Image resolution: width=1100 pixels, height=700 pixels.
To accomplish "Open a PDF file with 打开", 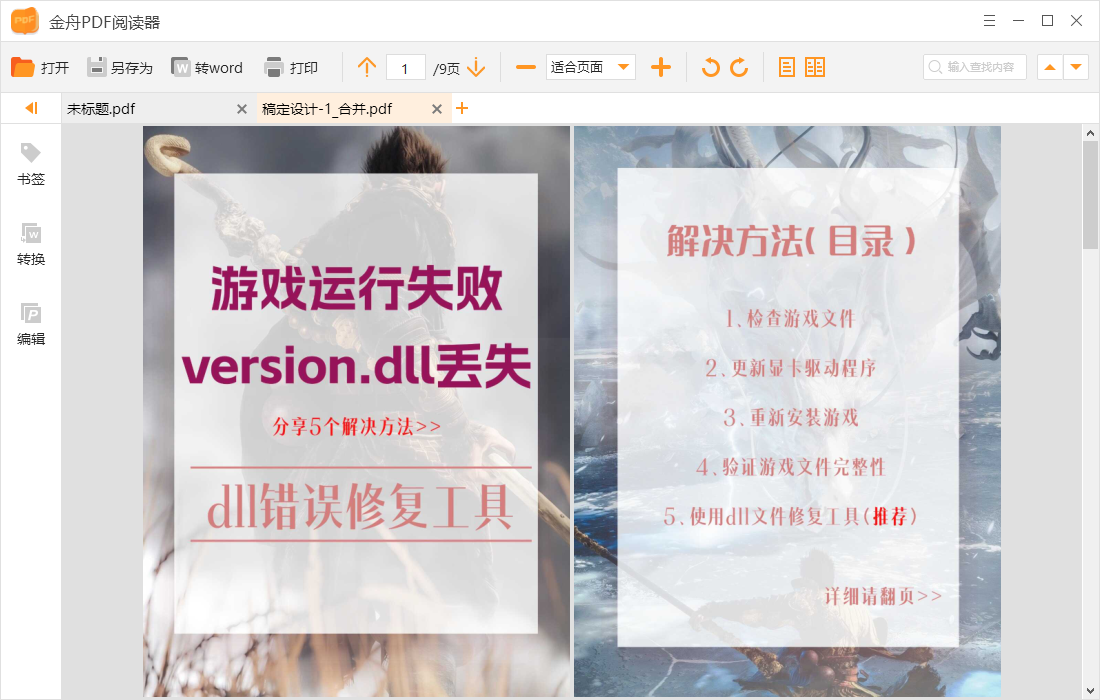I will [x=40, y=67].
